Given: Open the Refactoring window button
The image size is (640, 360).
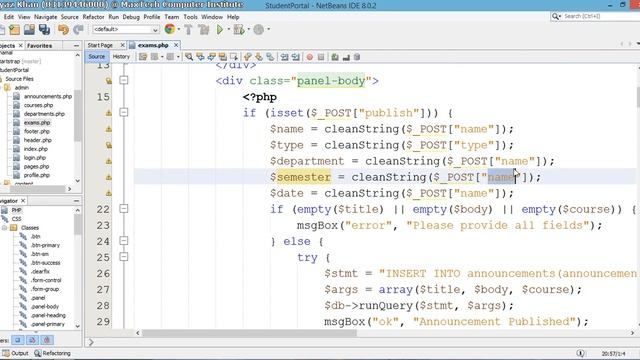Looking at the screenshot, I should point(53,353).
